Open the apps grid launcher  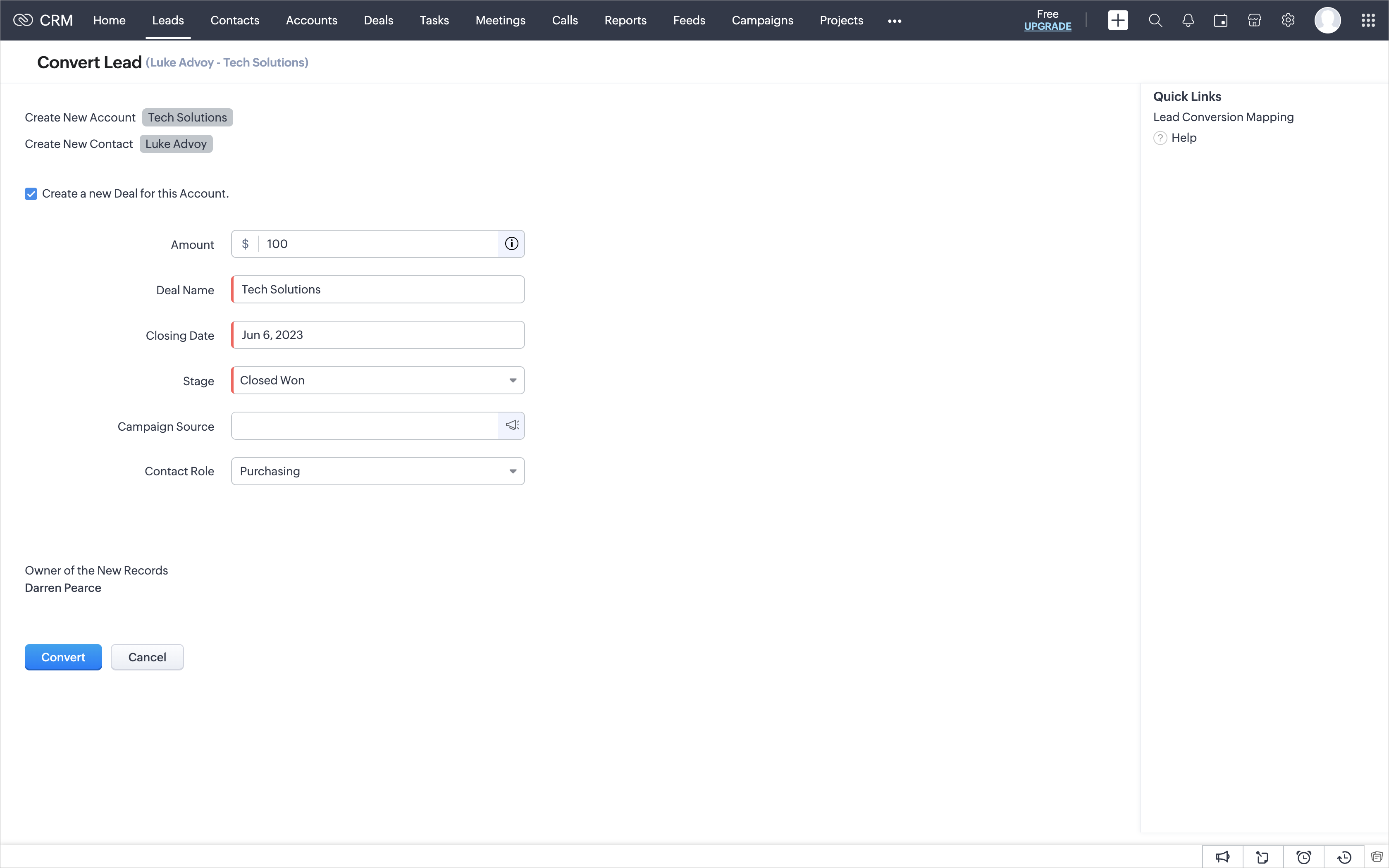[x=1368, y=21]
